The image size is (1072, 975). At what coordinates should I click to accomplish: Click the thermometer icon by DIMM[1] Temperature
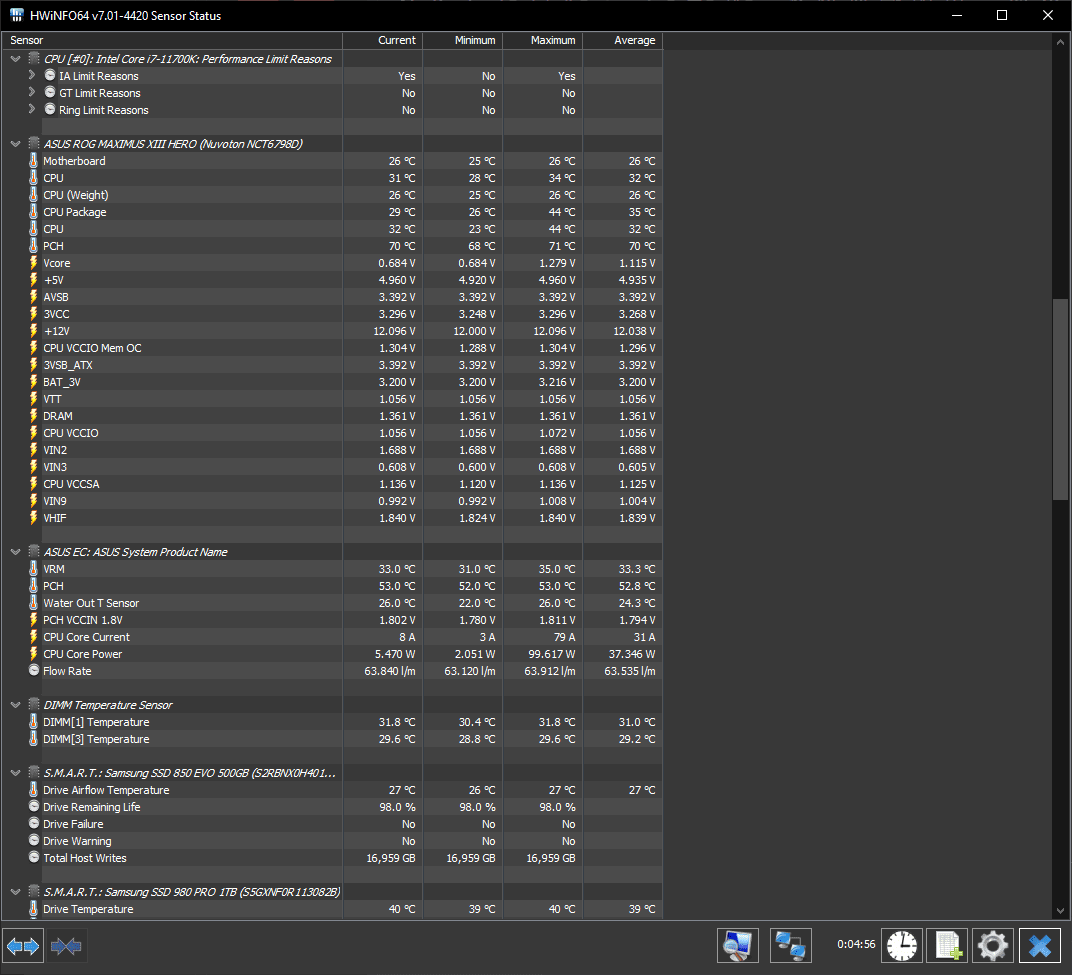[x=34, y=722]
